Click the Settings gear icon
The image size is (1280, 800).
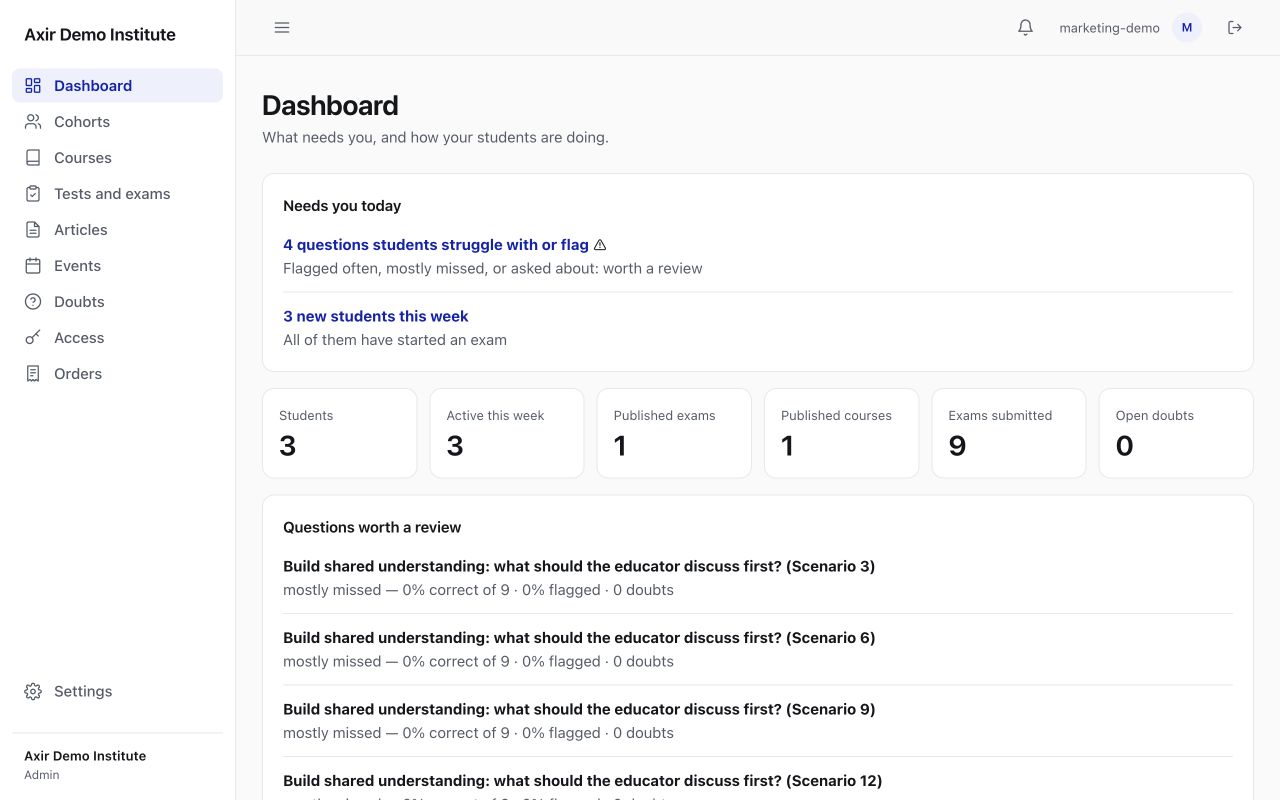(x=33, y=692)
